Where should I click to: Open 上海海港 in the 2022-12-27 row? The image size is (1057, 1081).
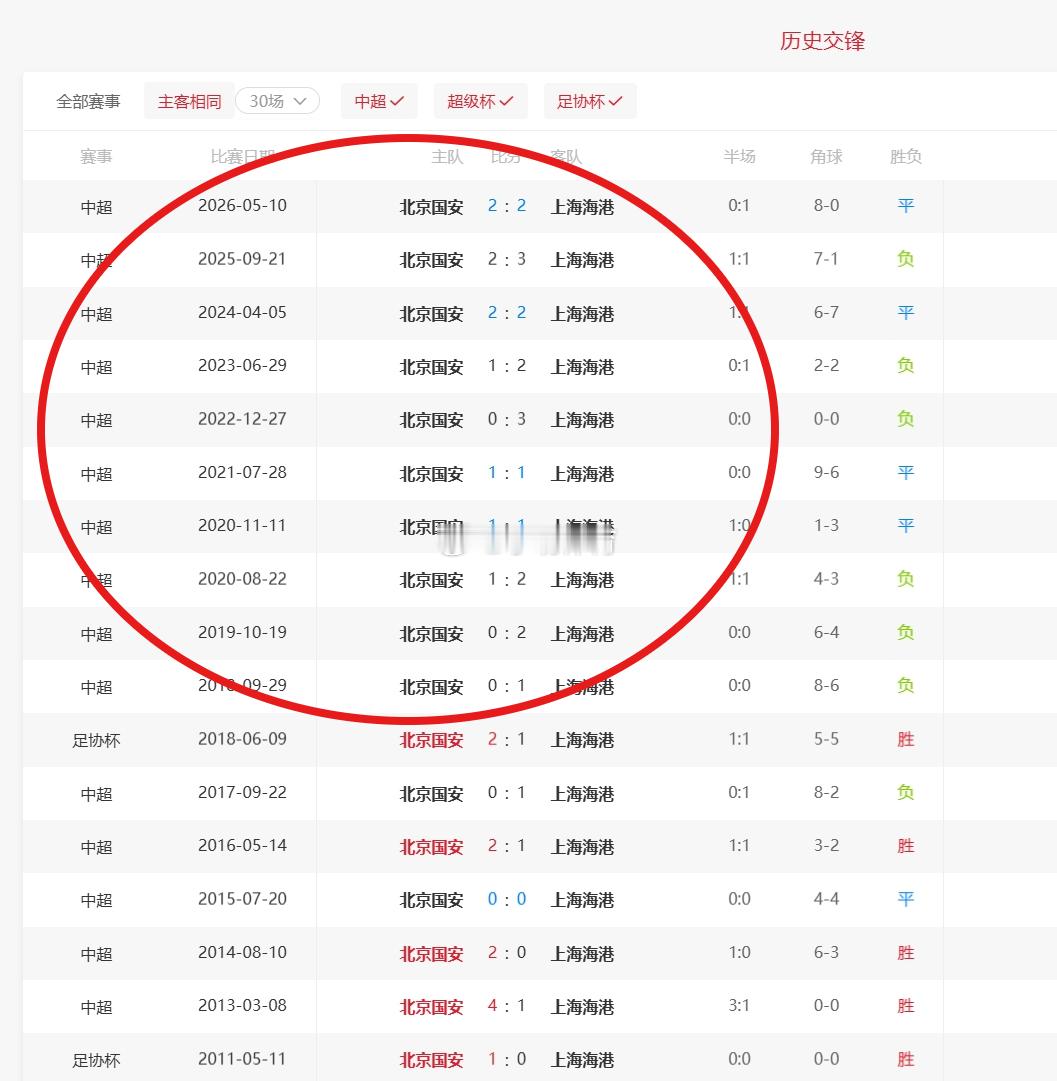(x=582, y=420)
